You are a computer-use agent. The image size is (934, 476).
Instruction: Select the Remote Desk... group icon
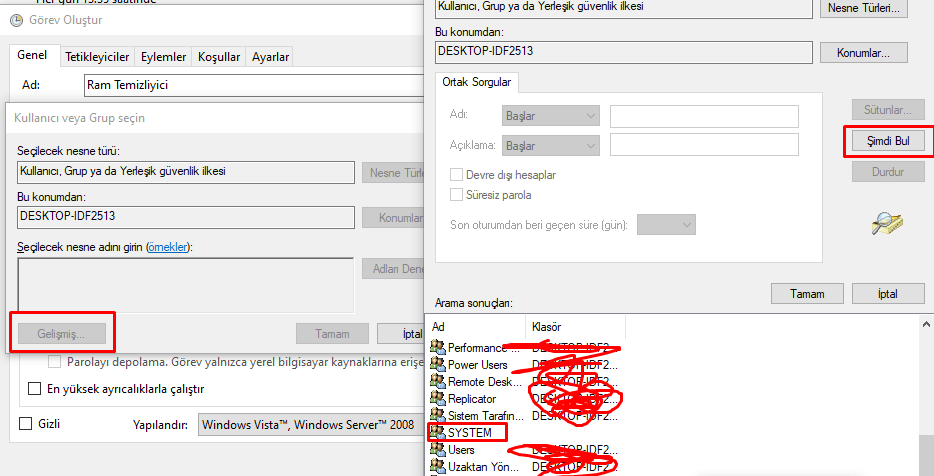click(438, 381)
